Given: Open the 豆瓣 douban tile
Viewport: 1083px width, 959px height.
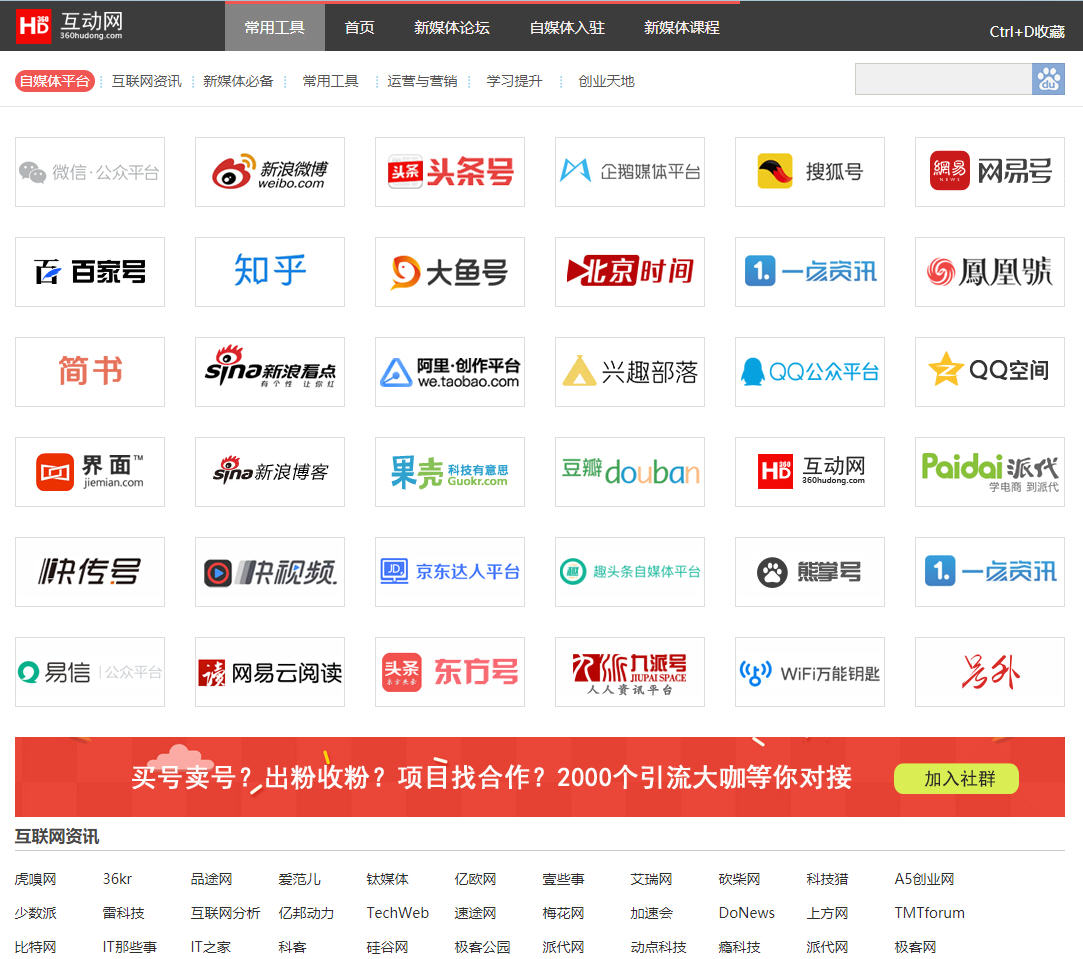Looking at the screenshot, I should pos(630,472).
